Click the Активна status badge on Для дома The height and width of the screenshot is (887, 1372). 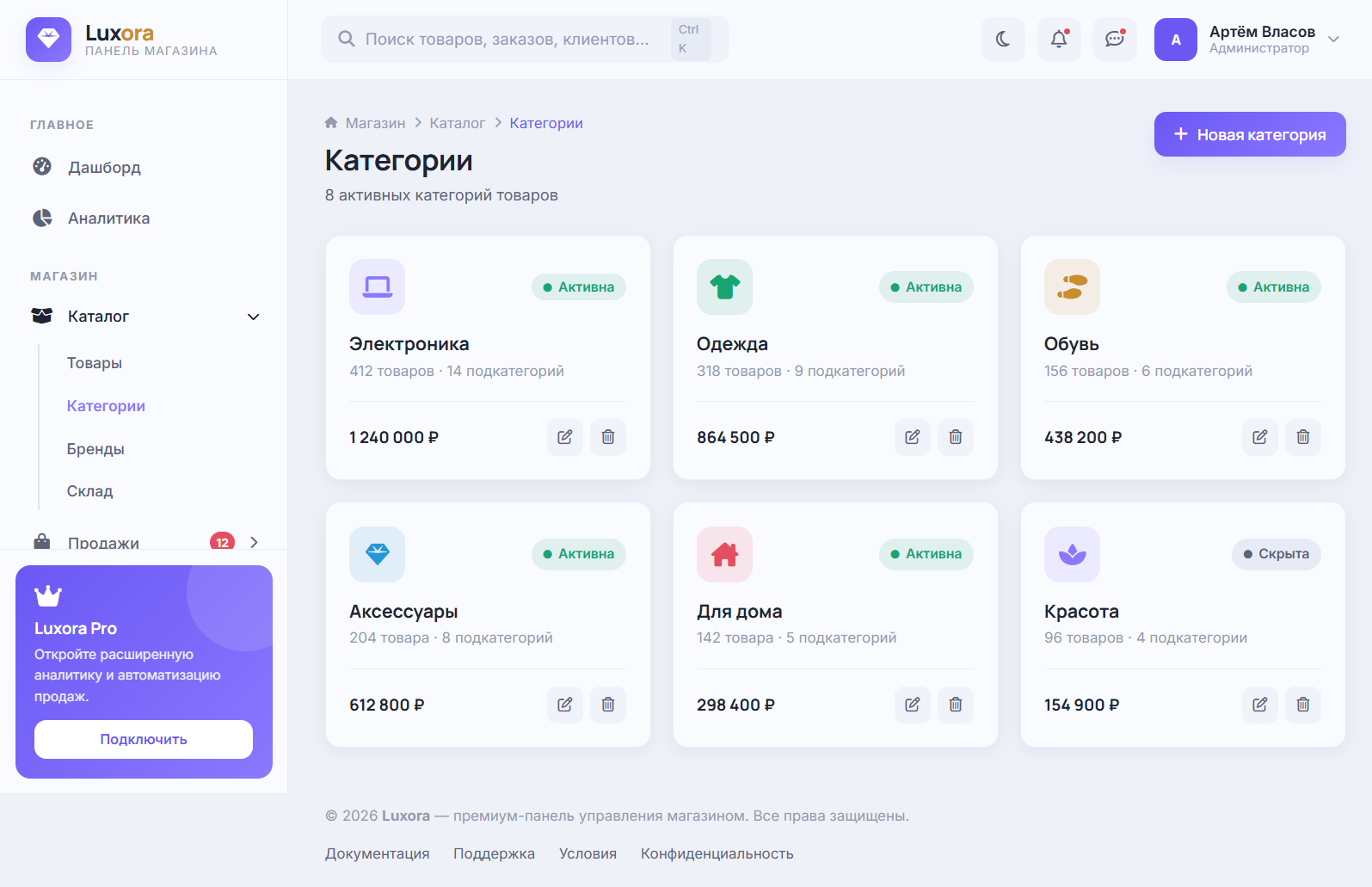926,554
